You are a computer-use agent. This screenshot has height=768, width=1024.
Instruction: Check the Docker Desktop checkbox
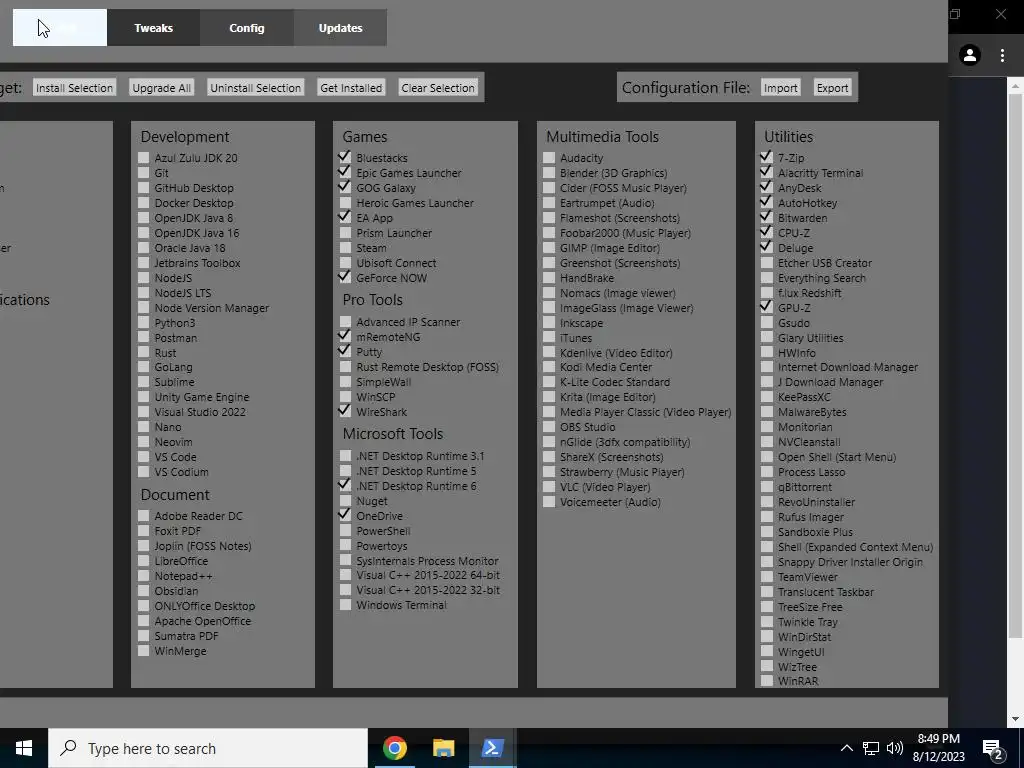click(x=143, y=202)
